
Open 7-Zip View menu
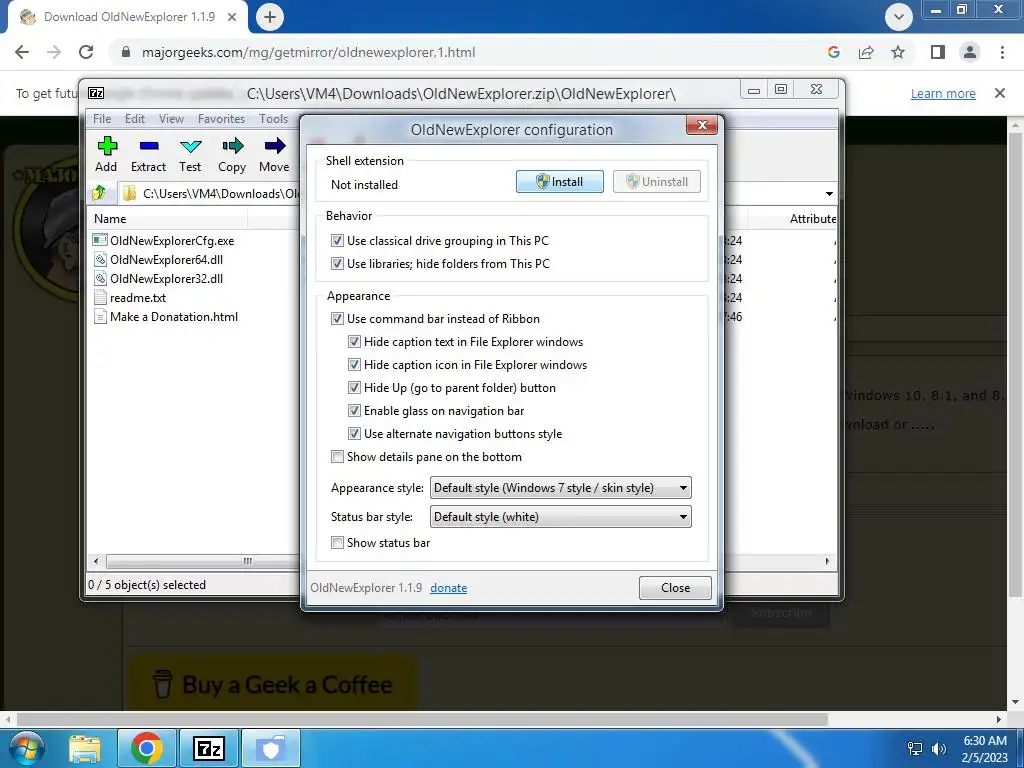(x=171, y=119)
